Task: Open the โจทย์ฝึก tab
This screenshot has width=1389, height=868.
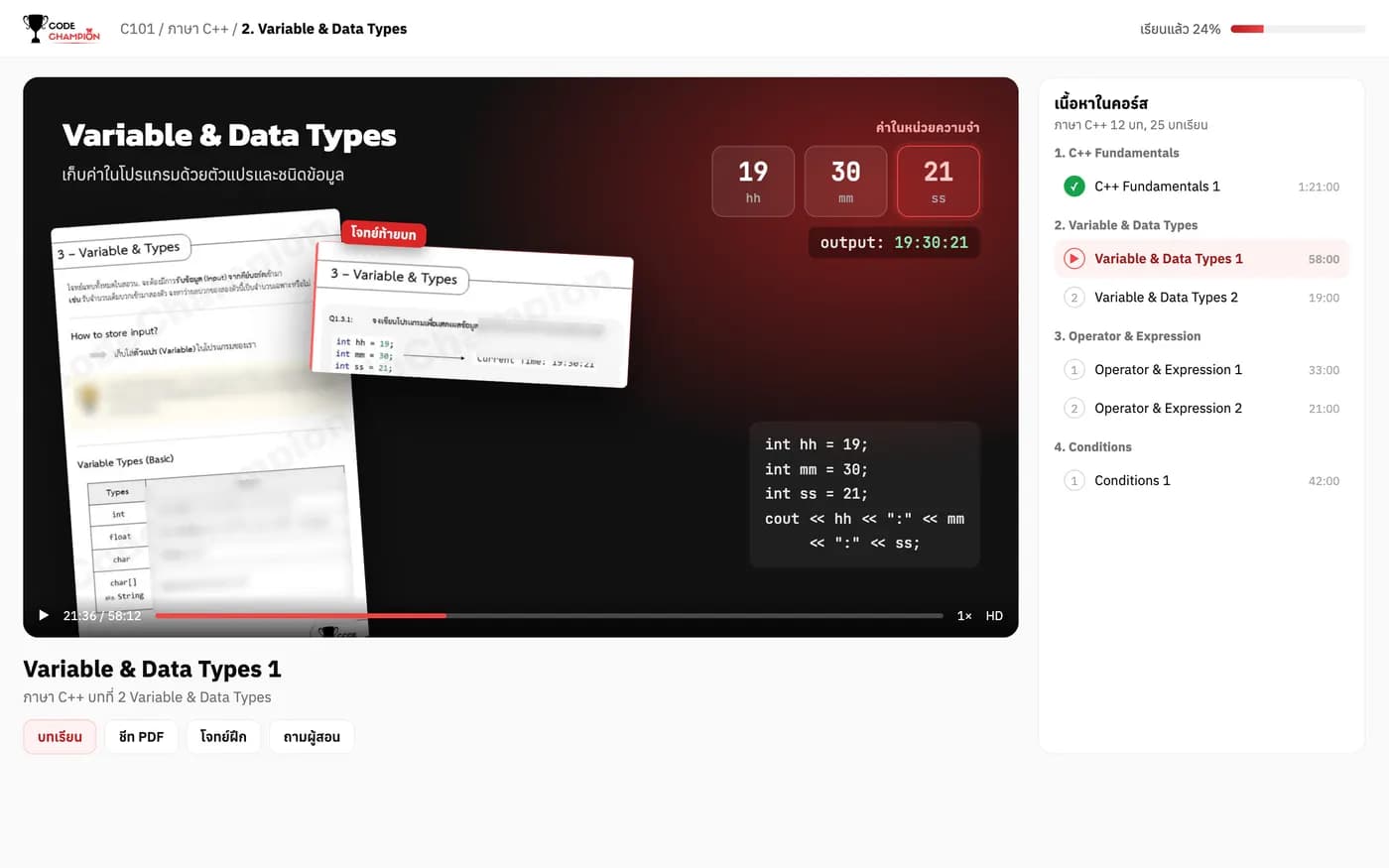Action: click(223, 737)
